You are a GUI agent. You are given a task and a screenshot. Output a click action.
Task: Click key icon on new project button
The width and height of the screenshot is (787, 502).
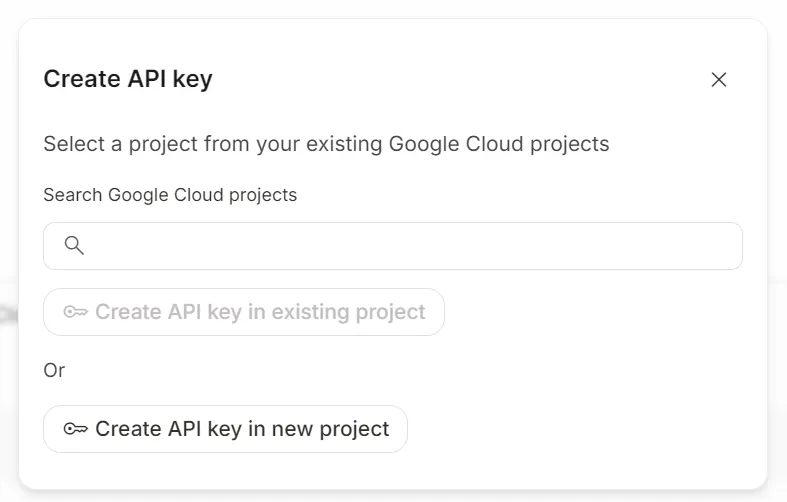tap(76, 429)
